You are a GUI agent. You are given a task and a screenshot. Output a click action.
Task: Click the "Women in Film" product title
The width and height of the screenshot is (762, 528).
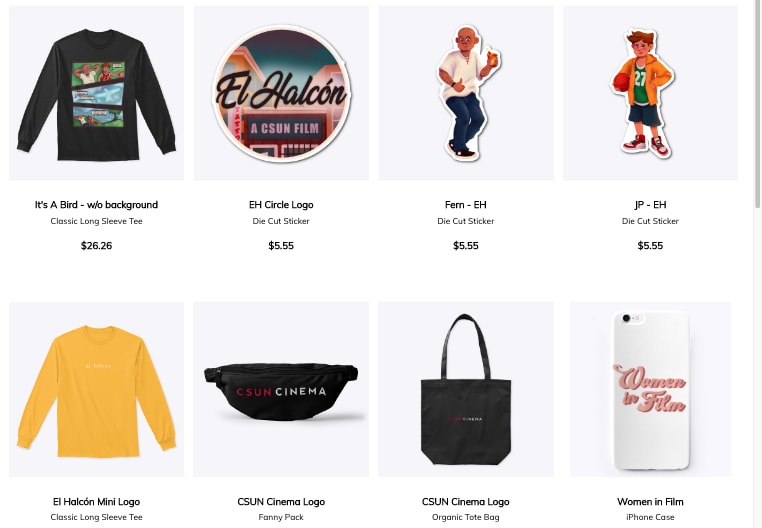pos(650,502)
